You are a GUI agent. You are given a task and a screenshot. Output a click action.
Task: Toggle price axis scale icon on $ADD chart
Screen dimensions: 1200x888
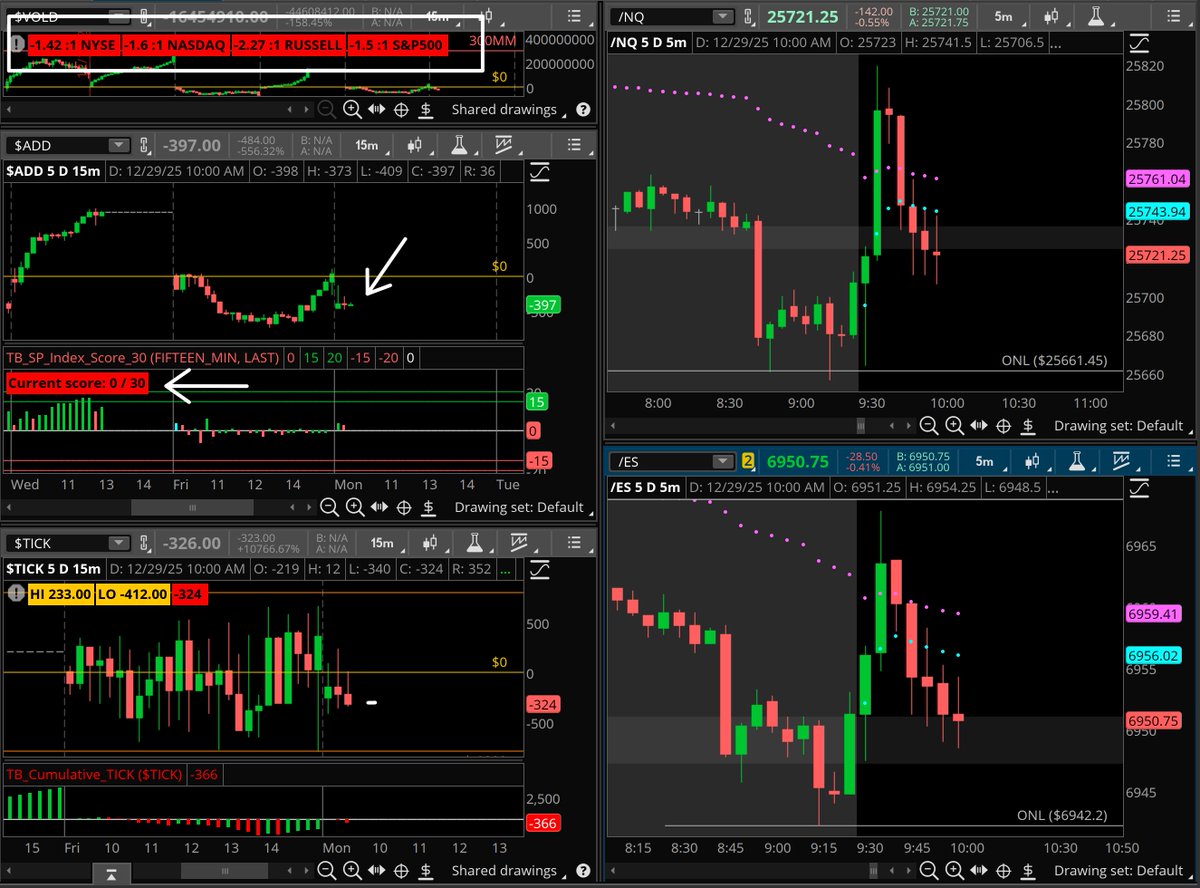tap(539, 172)
